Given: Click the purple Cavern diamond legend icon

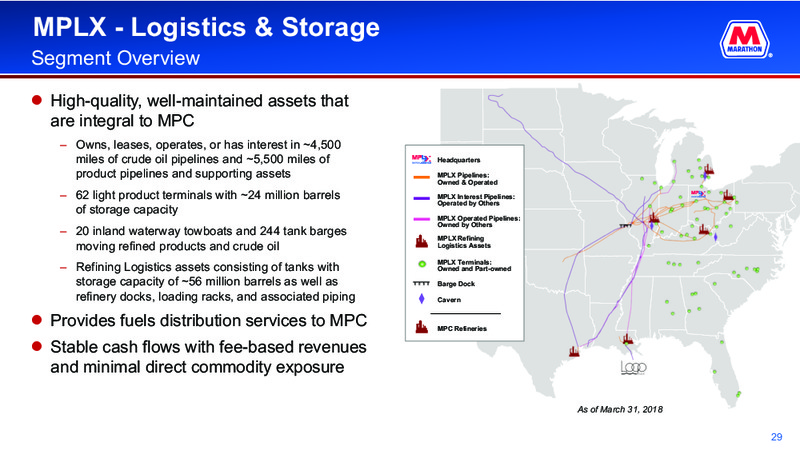Looking at the screenshot, I should click(421, 299).
